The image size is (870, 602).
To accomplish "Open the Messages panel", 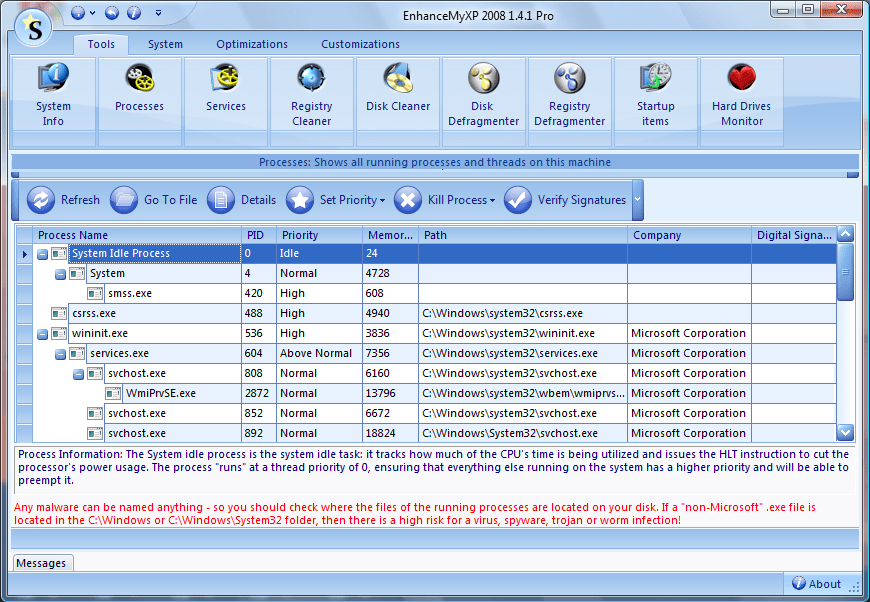I will pos(42,563).
